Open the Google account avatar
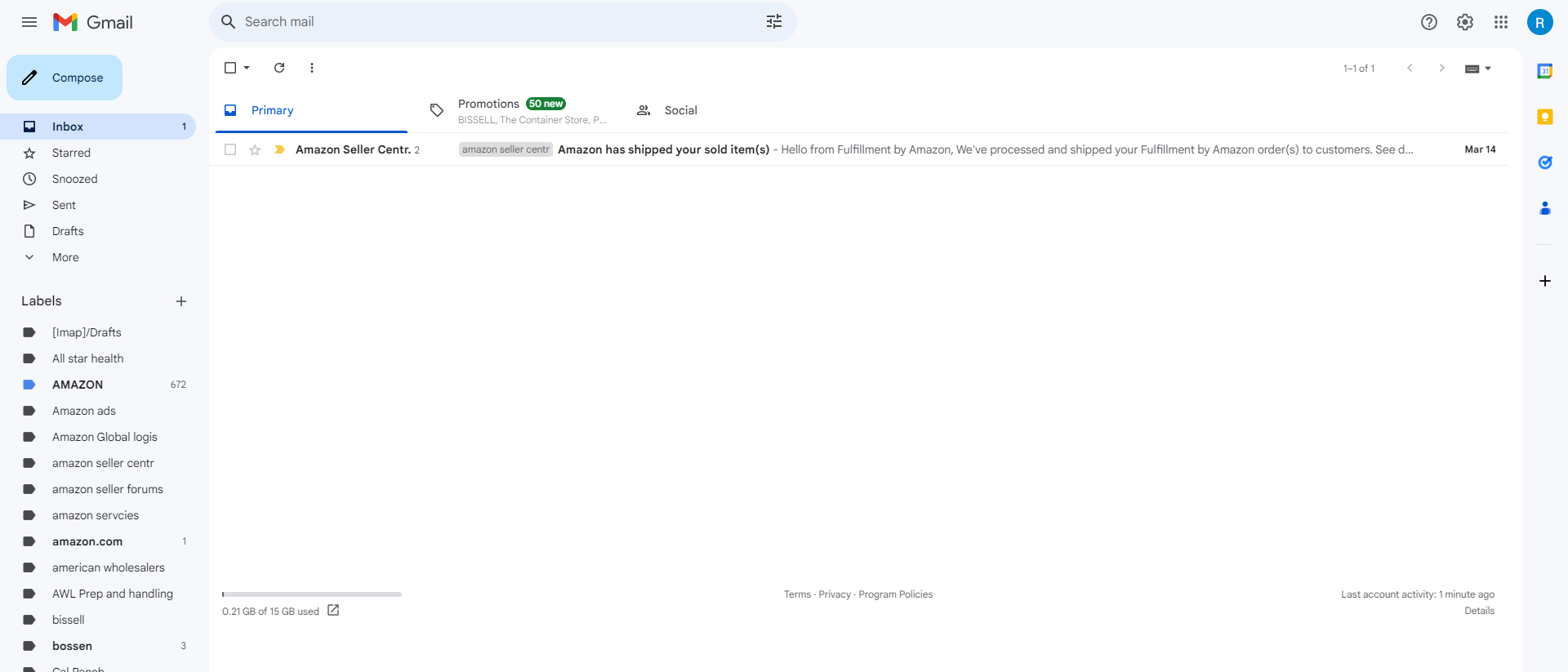 pos(1540,22)
